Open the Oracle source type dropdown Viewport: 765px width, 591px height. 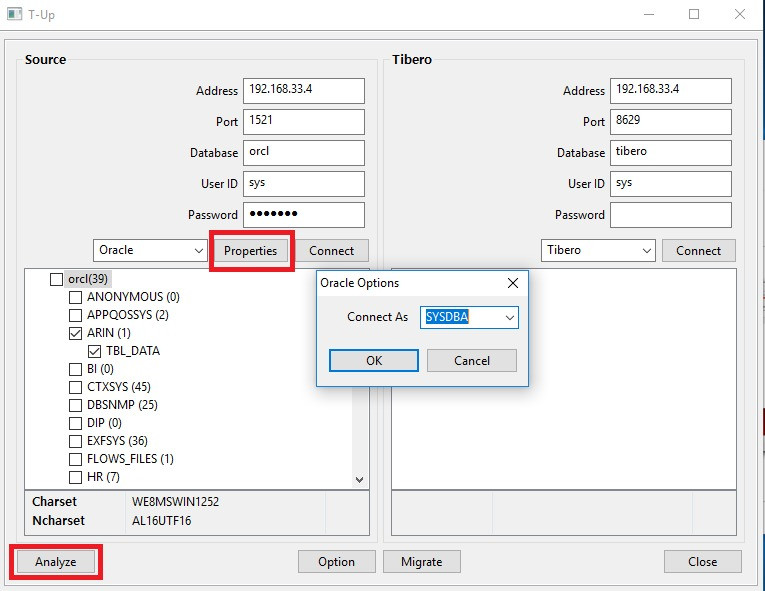pyautogui.click(x=150, y=250)
